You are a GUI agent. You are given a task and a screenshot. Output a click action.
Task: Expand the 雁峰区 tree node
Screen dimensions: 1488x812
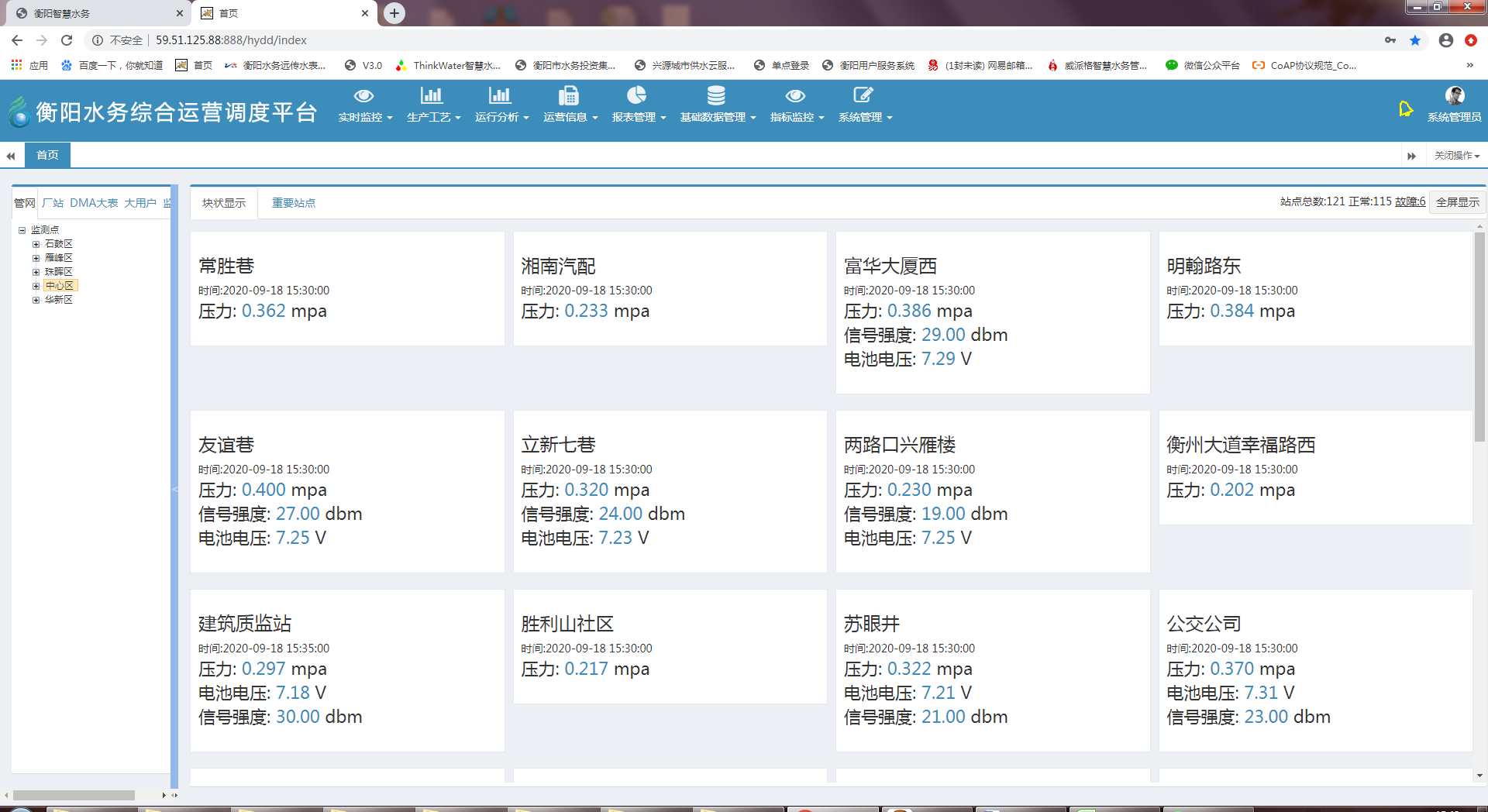(36, 258)
